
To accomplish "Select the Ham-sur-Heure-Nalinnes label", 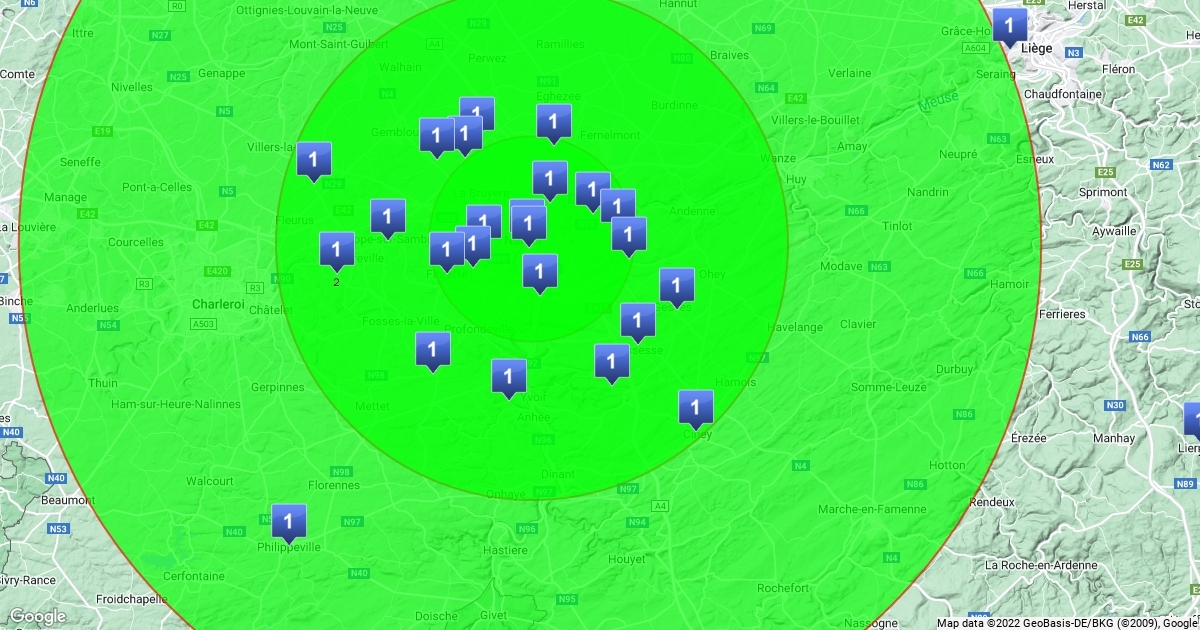I will point(176,404).
